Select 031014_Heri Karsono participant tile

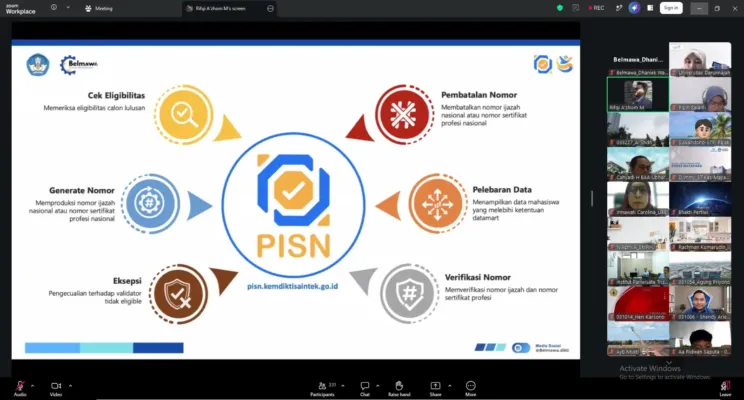click(x=638, y=304)
